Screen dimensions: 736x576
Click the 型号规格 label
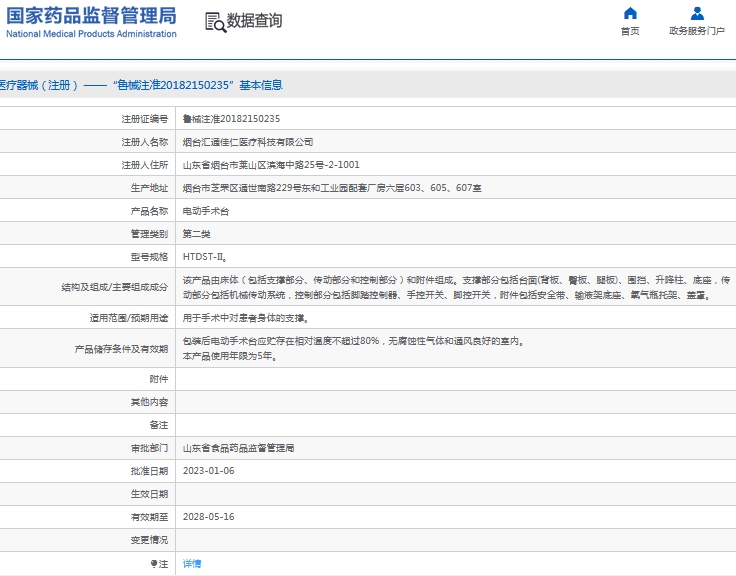coord(149,257)
